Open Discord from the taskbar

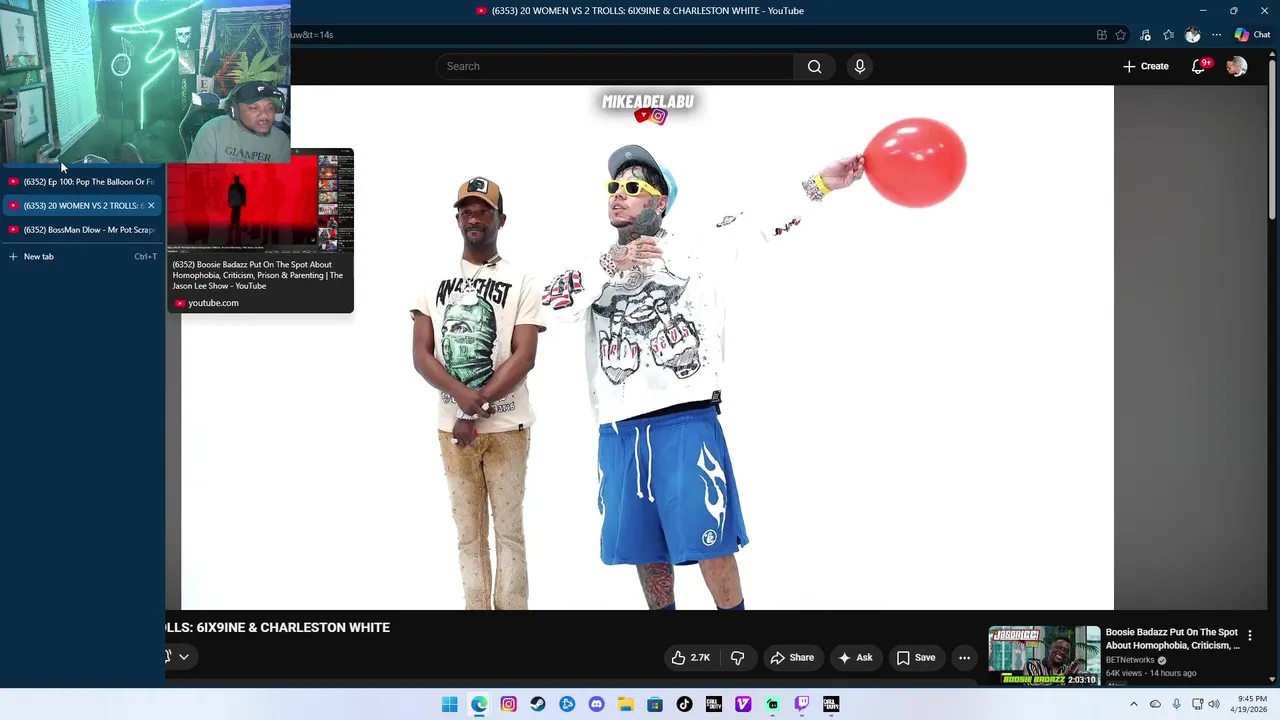[x=596, y=704]
